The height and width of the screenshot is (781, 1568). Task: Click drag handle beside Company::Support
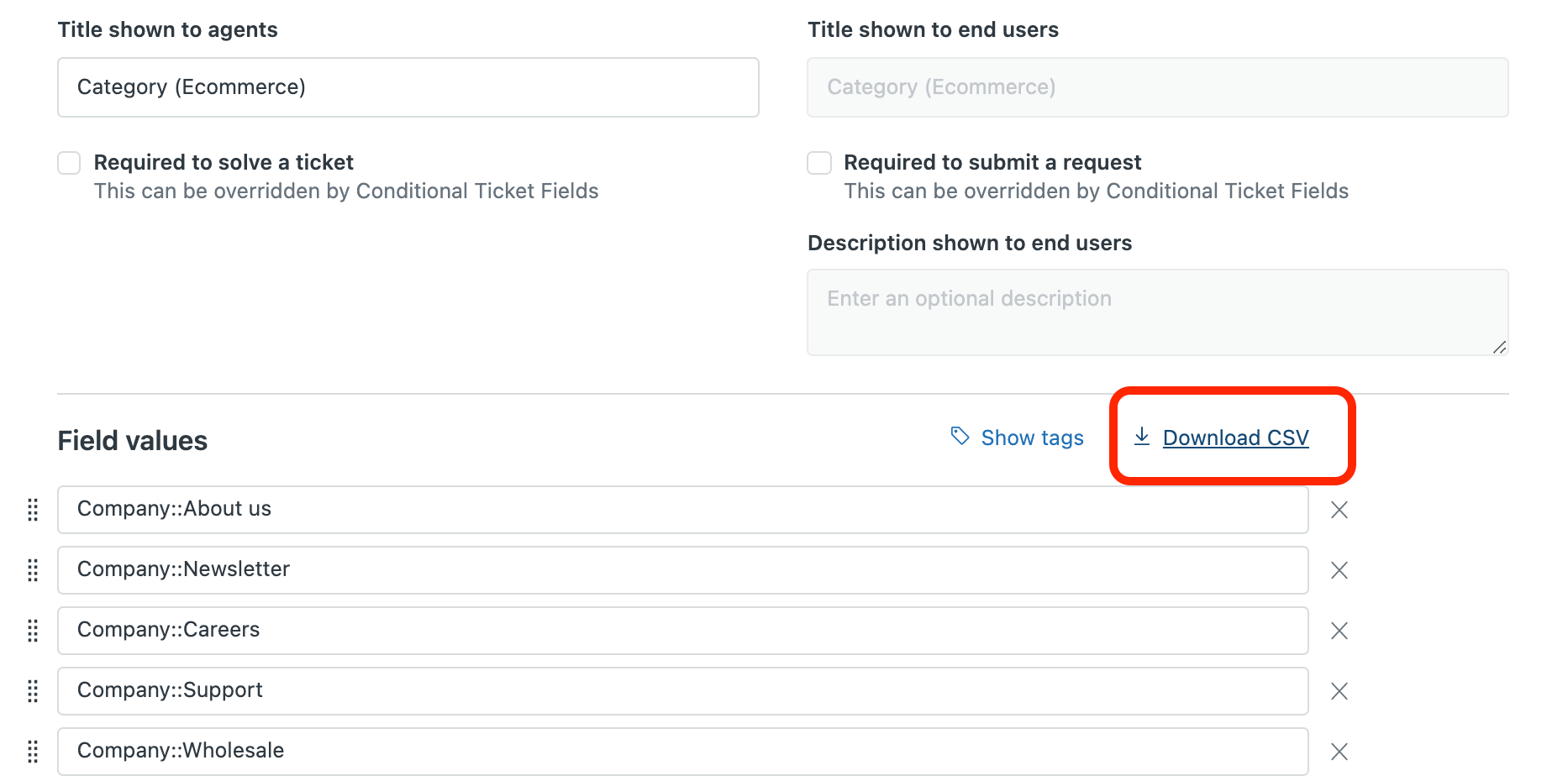click(33, 691)
